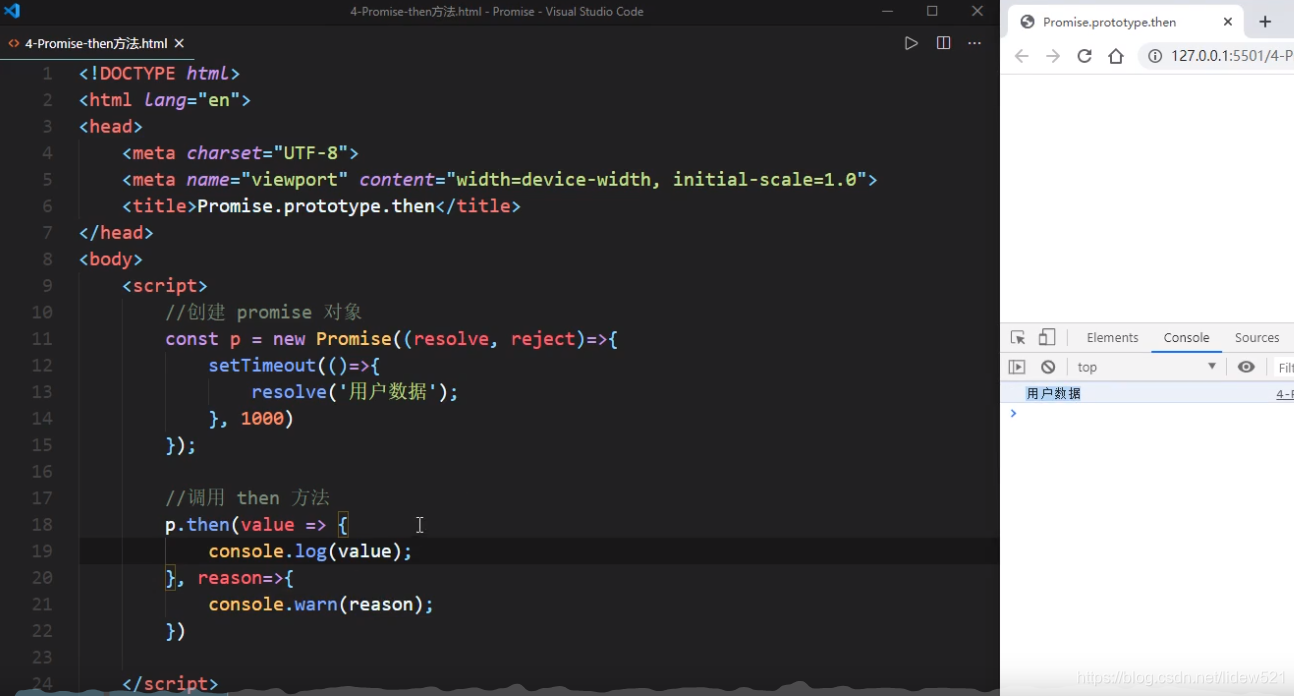This screenshot has width=1294, height=696.
Task: Click the 用户数据 console log message
Action: [x=1053, y=394]
